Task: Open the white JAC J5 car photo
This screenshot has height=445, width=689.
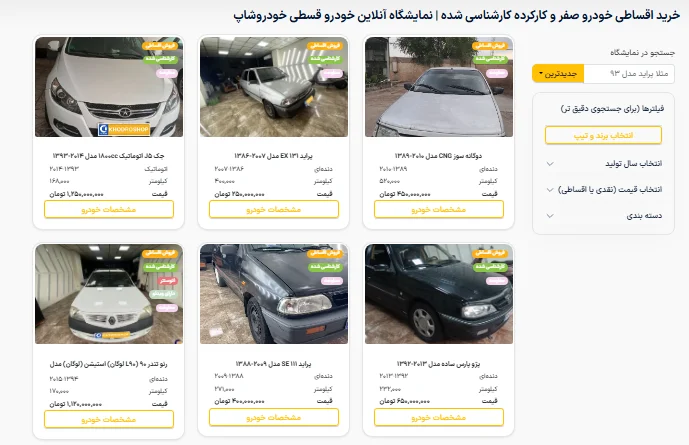Action: pos(109,87)
